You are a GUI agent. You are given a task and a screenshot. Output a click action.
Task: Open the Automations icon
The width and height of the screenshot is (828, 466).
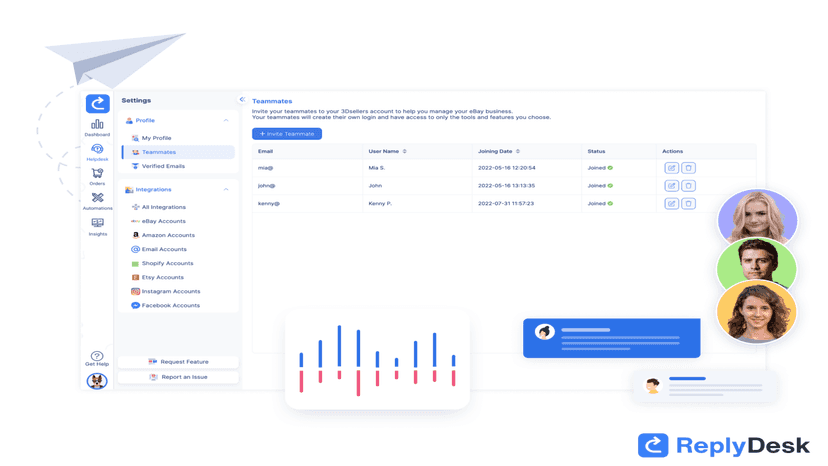97,198
